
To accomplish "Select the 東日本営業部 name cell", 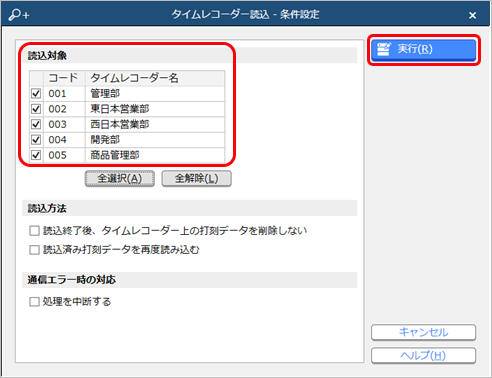I will coord(155,109).
